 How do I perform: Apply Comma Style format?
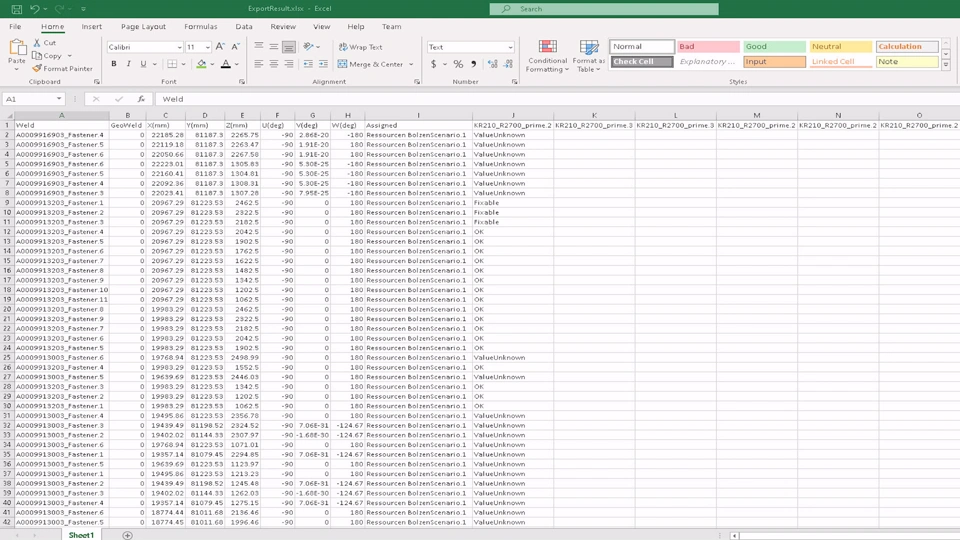coord(473,64)
